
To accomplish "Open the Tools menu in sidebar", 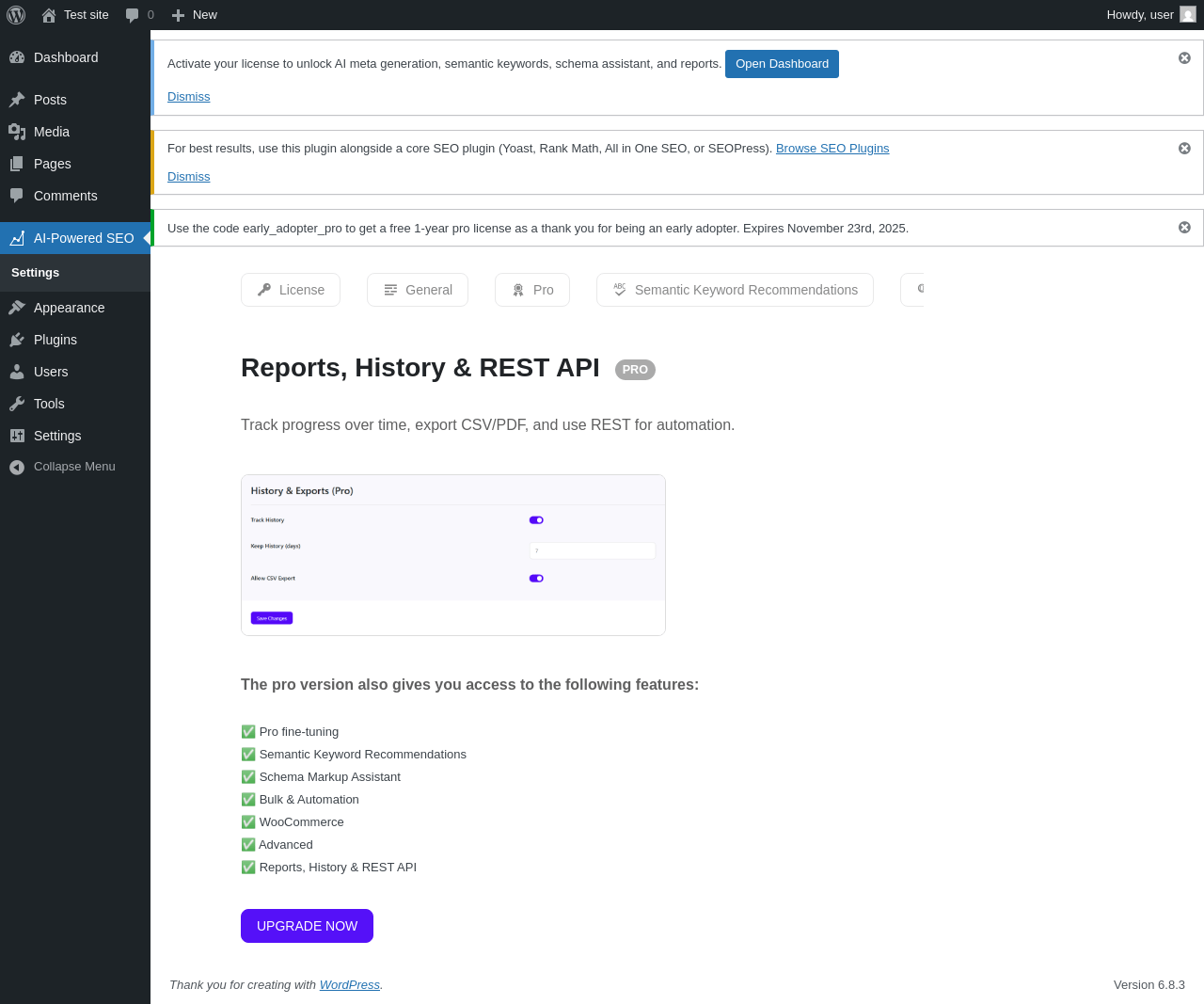I will [49, 404].
